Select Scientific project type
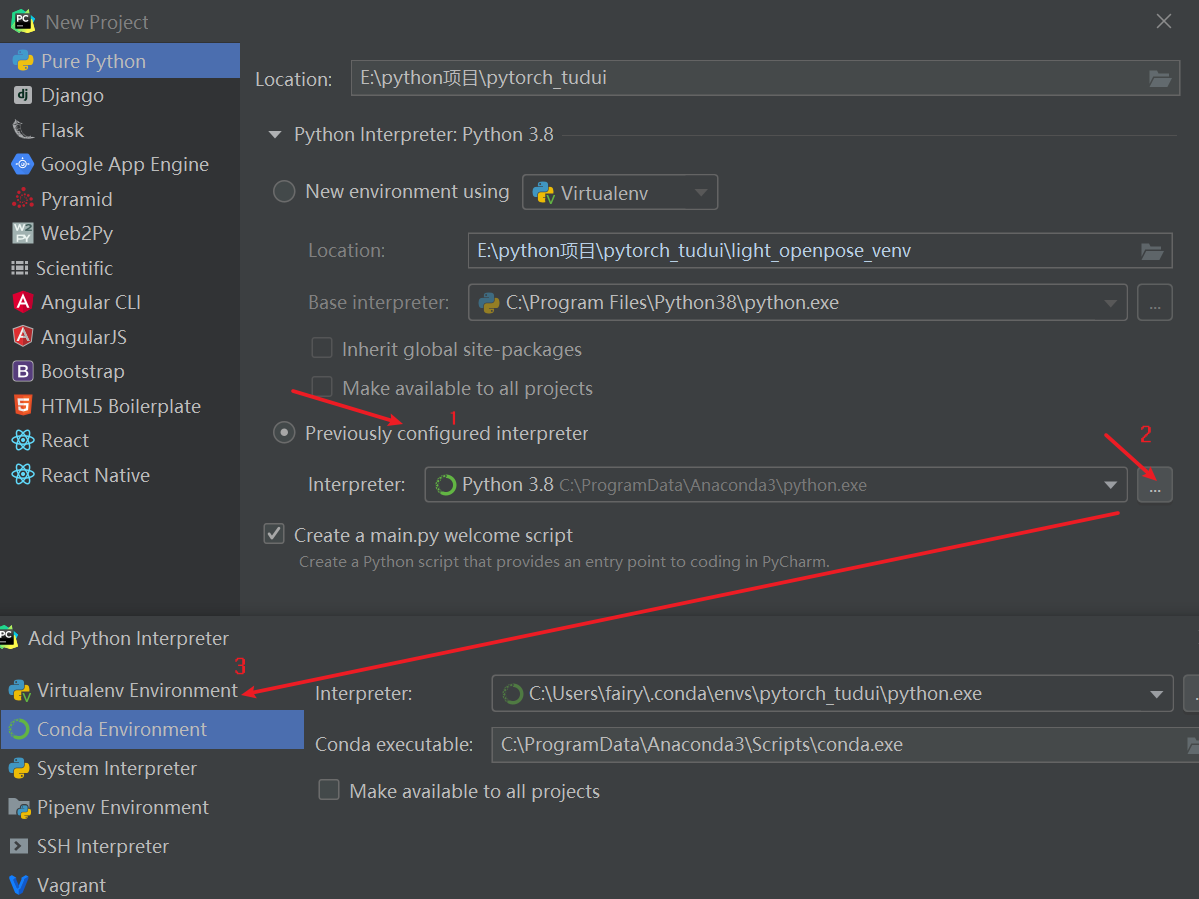 click(x=120, y=268)
